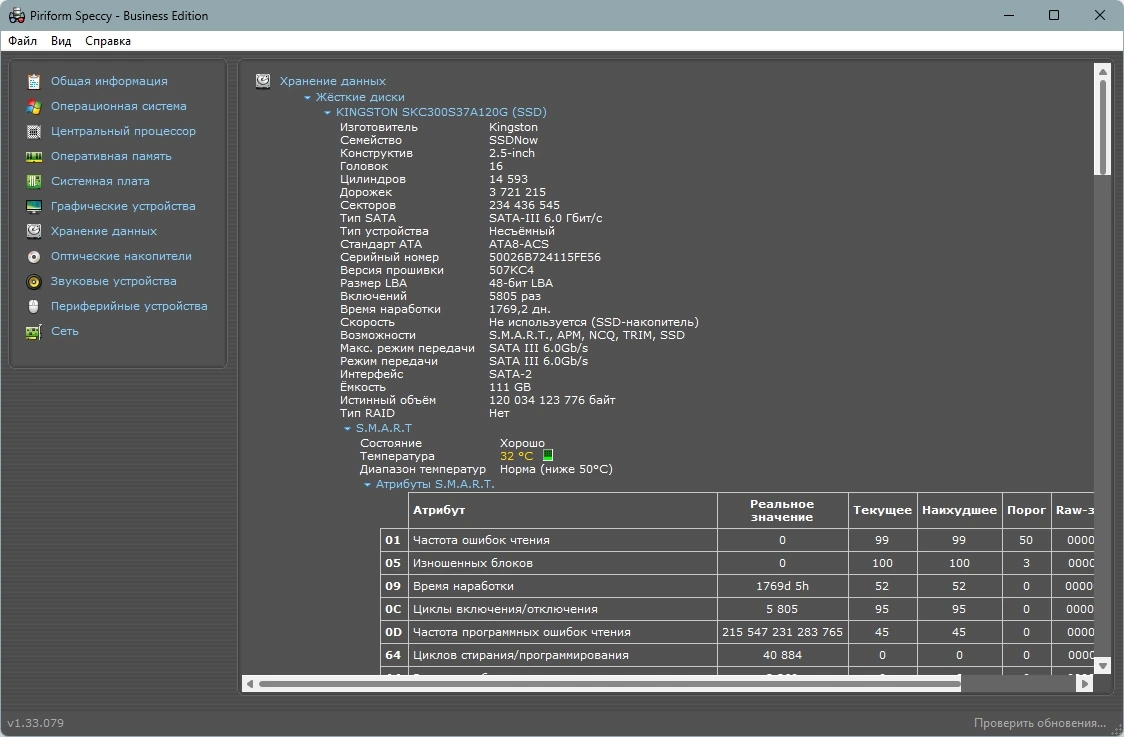Open the Оперативная память RAM icon
The width and height of the screenshot is (1124, 737).
tap(34, 156)
